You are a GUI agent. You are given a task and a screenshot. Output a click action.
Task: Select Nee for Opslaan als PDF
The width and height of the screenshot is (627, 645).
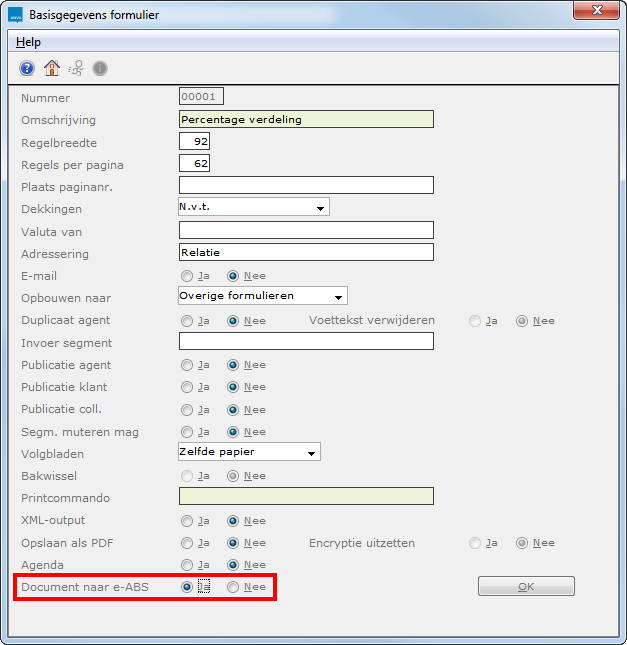tap(233, 543)
